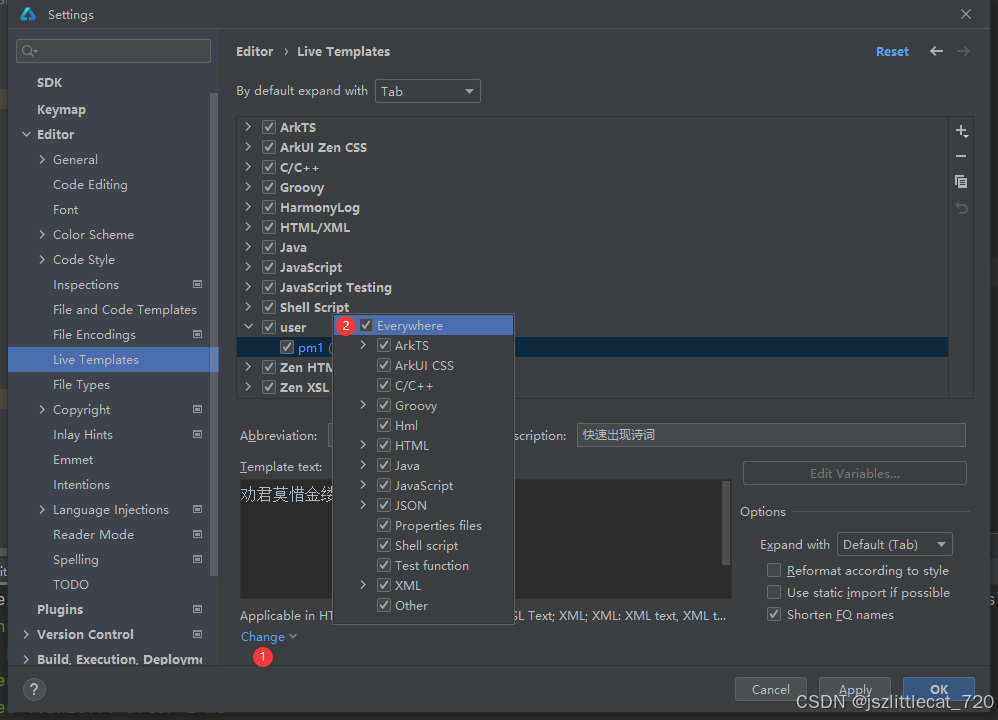Click the settings search magnifier icon

coord(28,51)
